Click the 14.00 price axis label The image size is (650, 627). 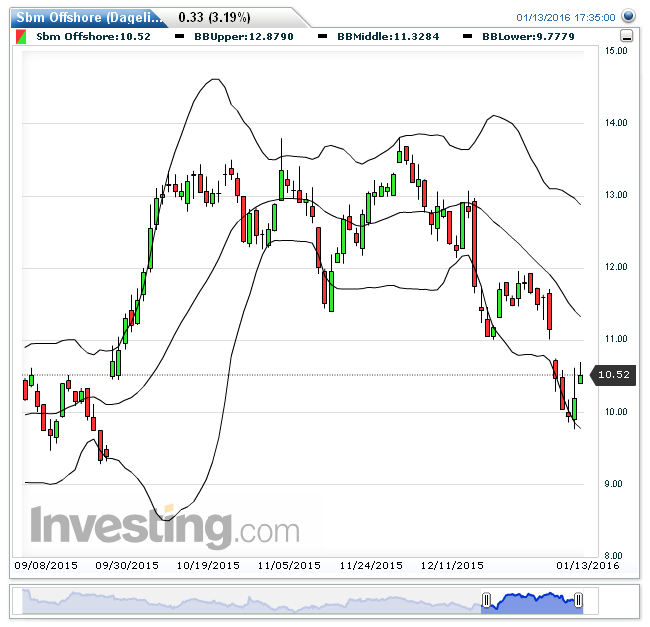[616, 122]
